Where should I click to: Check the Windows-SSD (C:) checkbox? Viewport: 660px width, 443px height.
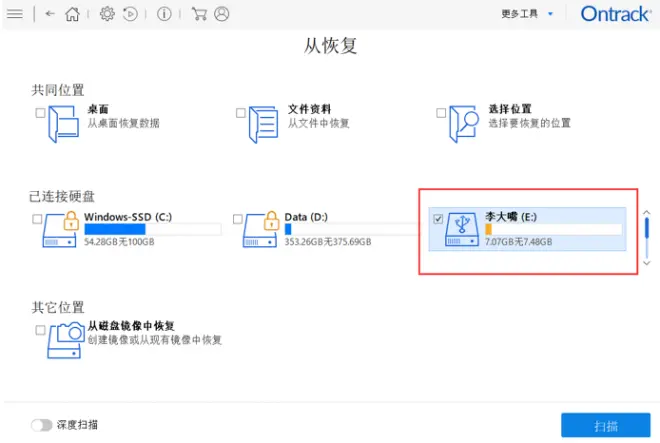[37, 219]
